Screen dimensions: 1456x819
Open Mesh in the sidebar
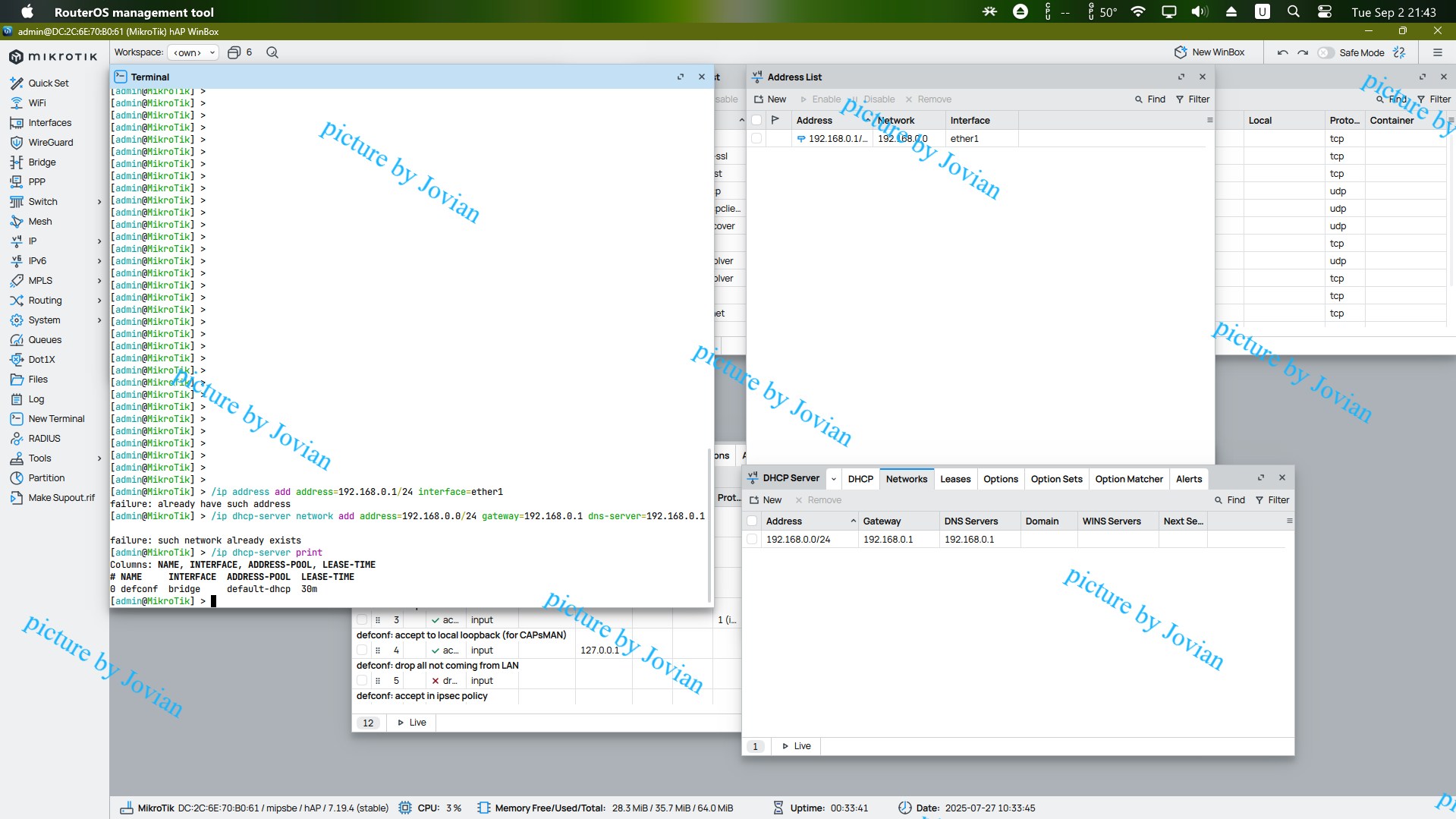click(x=40, y=222)
